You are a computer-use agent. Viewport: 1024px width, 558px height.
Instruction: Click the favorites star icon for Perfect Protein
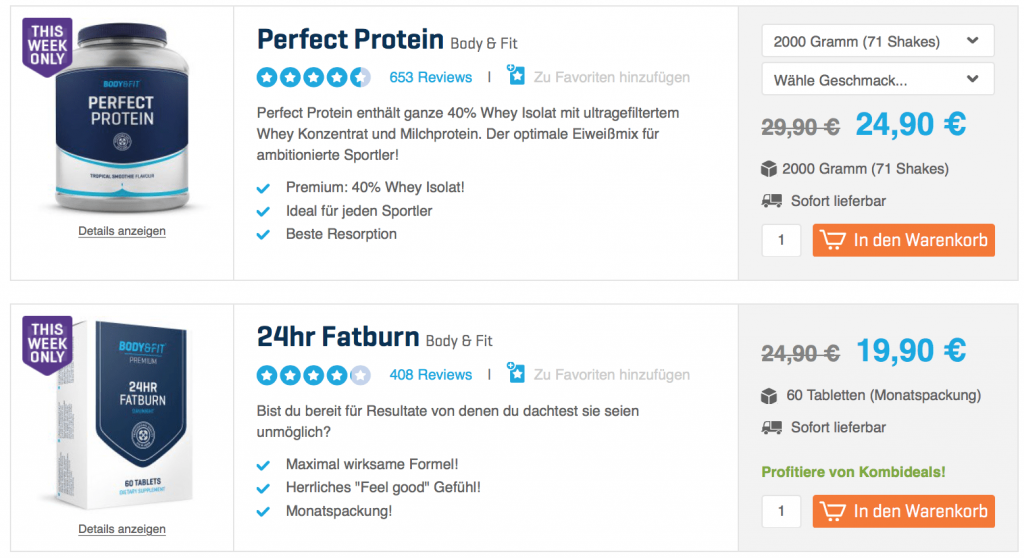click(x=516, y=76)
